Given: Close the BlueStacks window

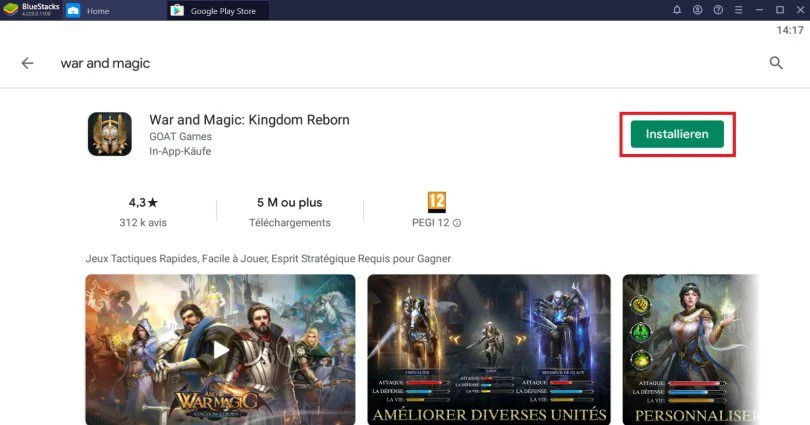Looking at the screenshot, I should 800,10.
